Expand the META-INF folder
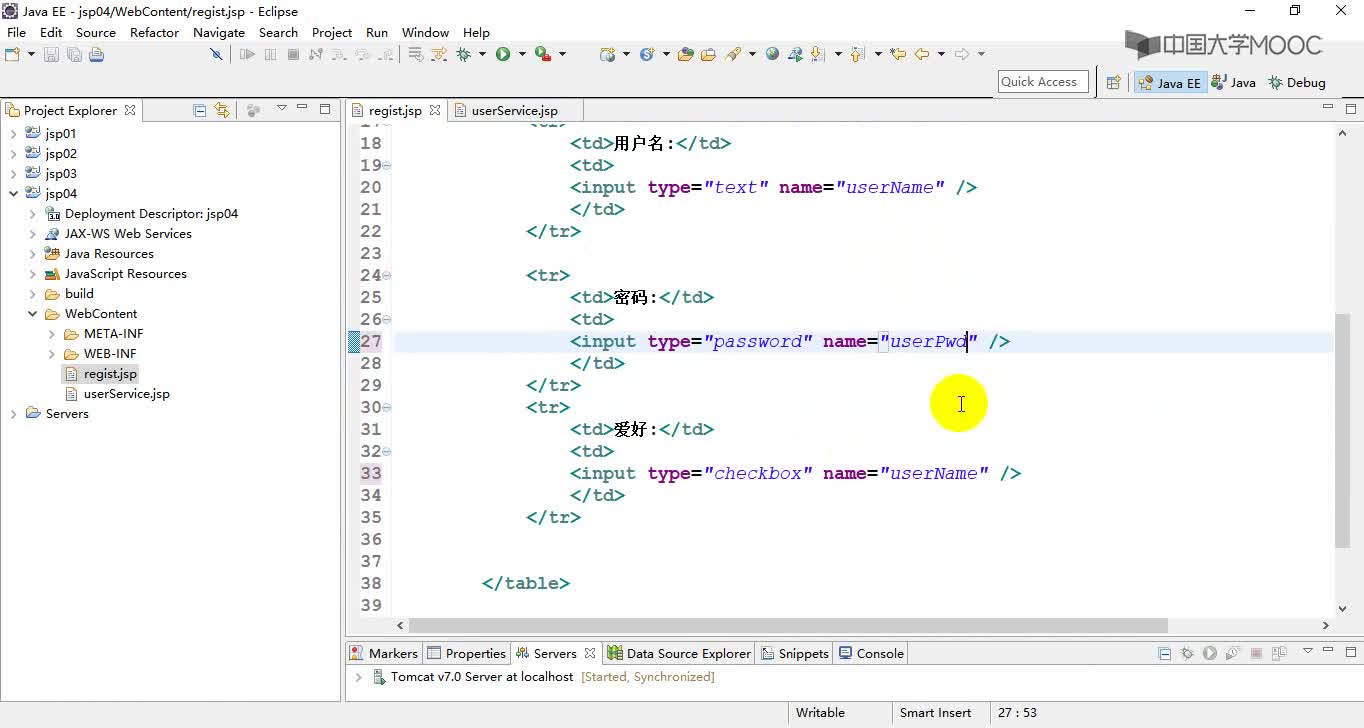1364x728 pixels. click(x=52, y=333)
